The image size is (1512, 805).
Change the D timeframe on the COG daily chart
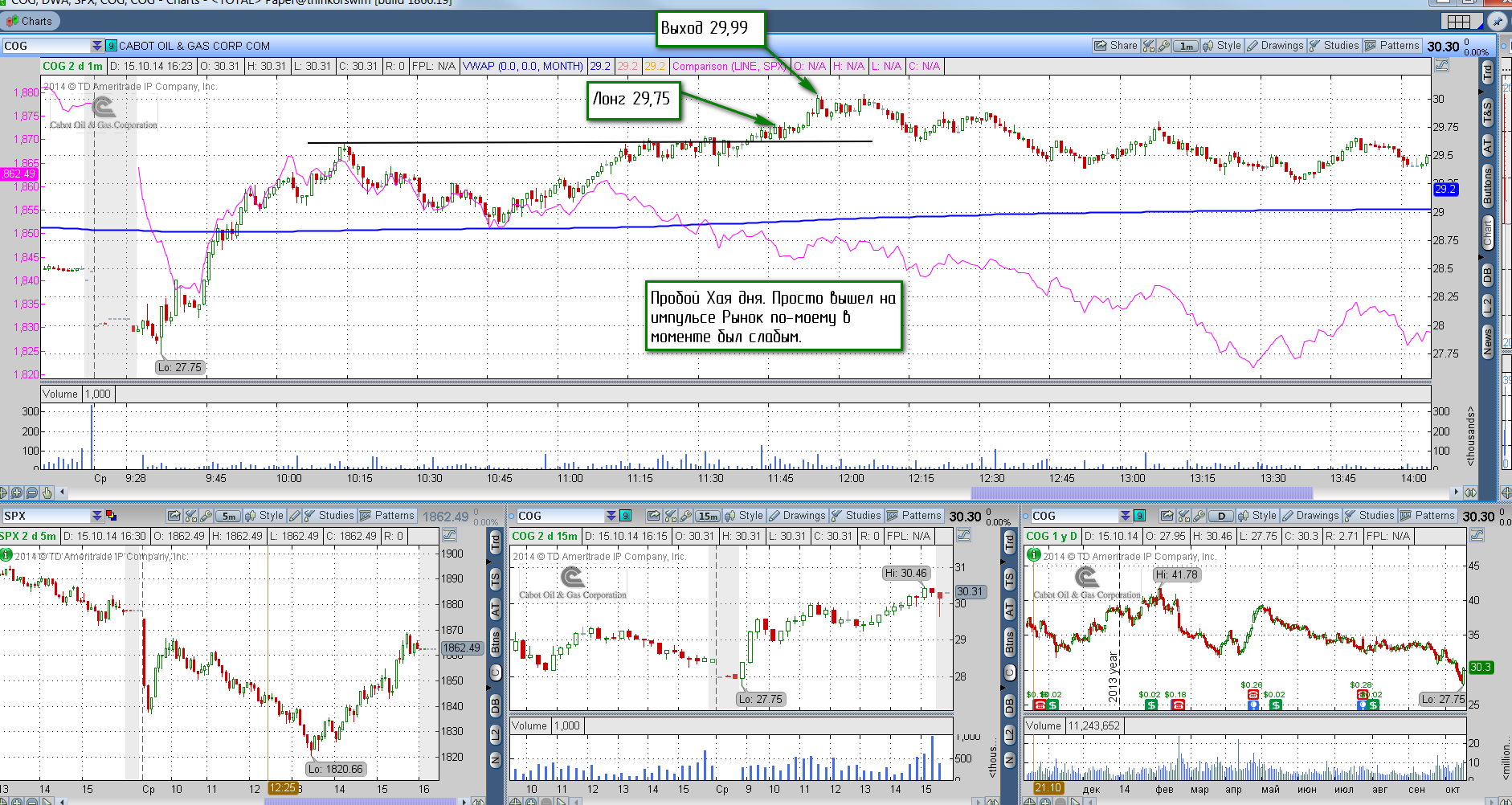[x=1221, y=516]
